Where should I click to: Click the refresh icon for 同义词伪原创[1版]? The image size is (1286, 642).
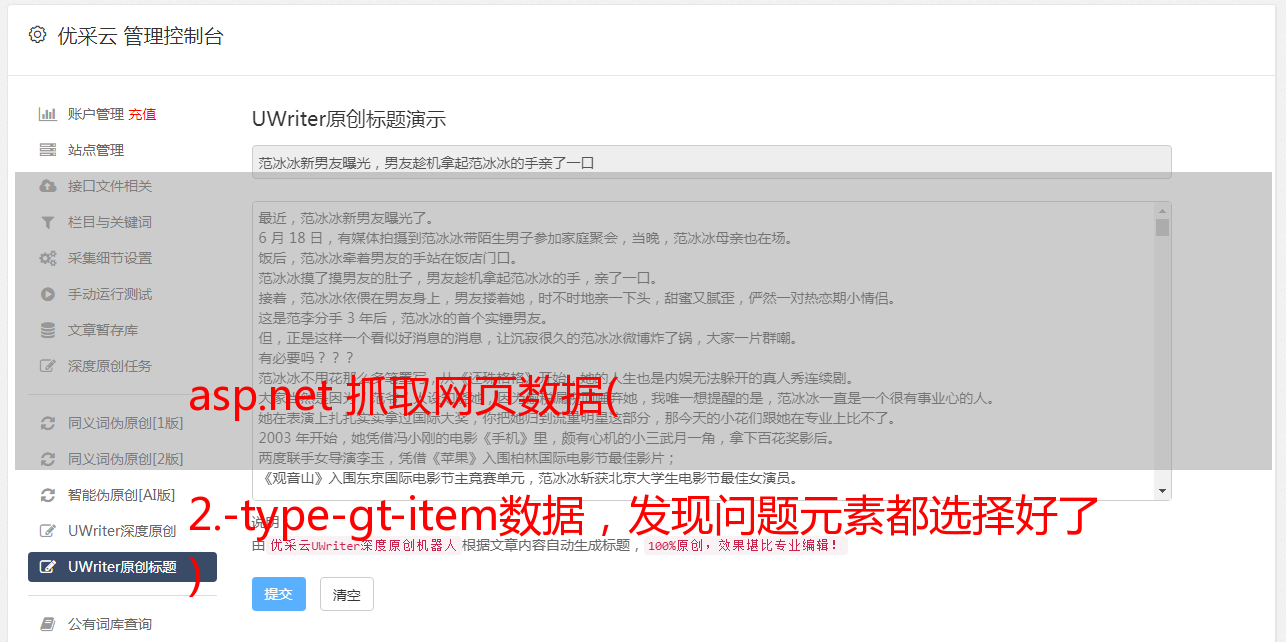click(47, 423)
